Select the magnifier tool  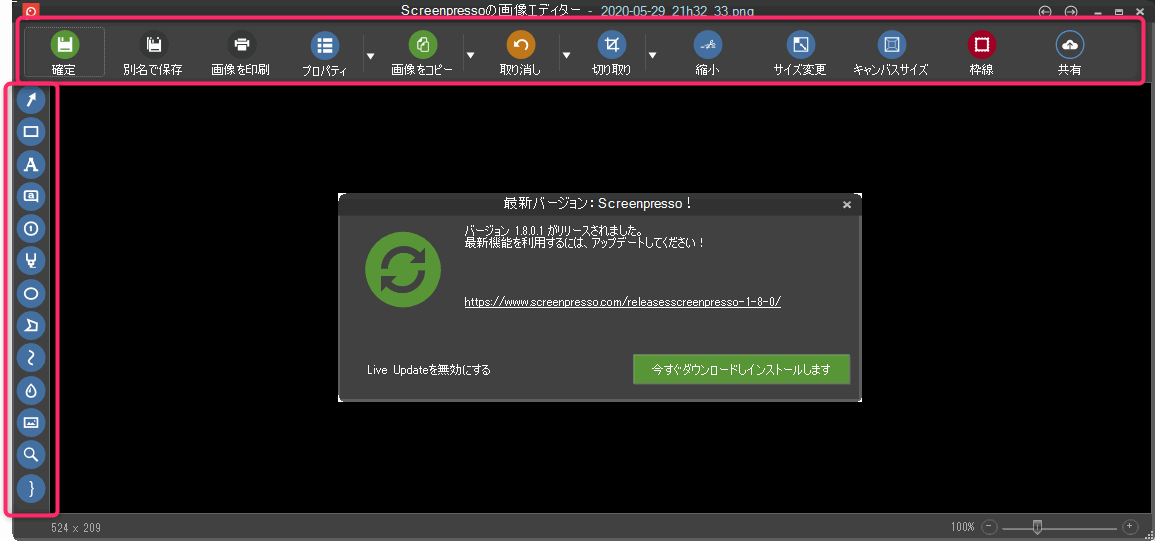click(x=31, y=455)
